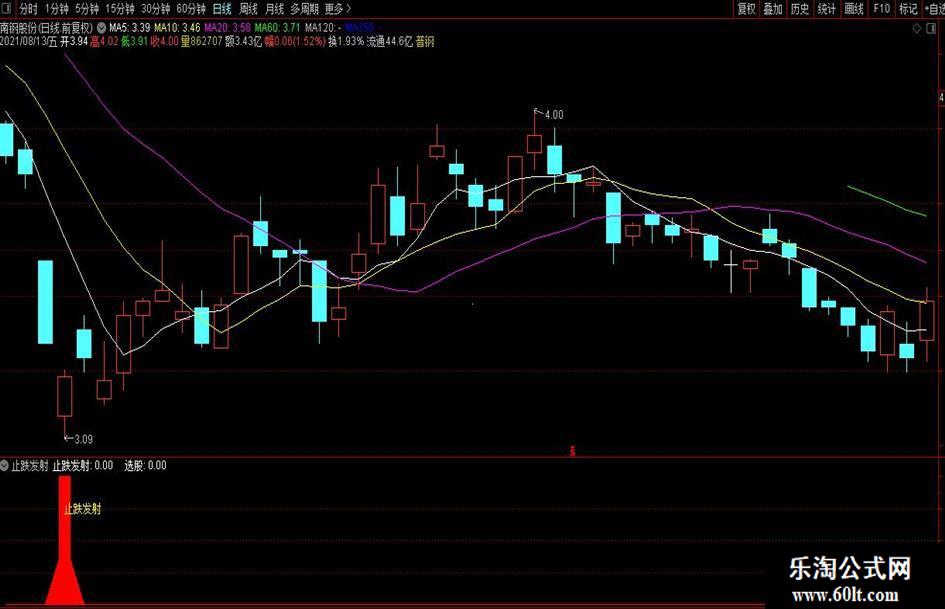Click the date 2021/08/13/五 in the info line
This screenshot has width=945, height=609.
coord(29,42)
